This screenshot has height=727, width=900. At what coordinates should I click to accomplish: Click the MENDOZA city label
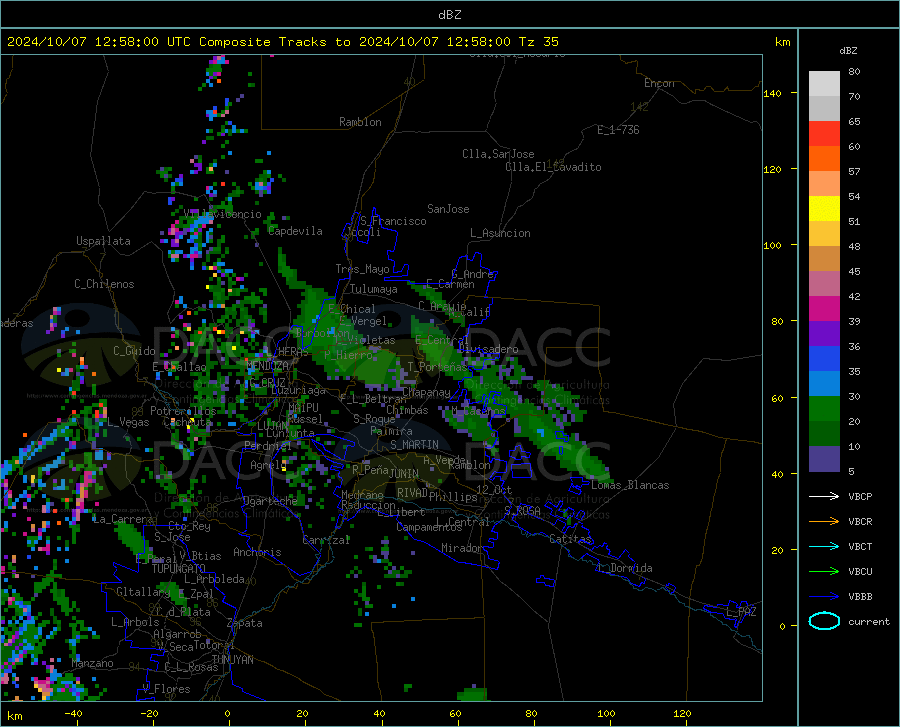pos(267,365)
